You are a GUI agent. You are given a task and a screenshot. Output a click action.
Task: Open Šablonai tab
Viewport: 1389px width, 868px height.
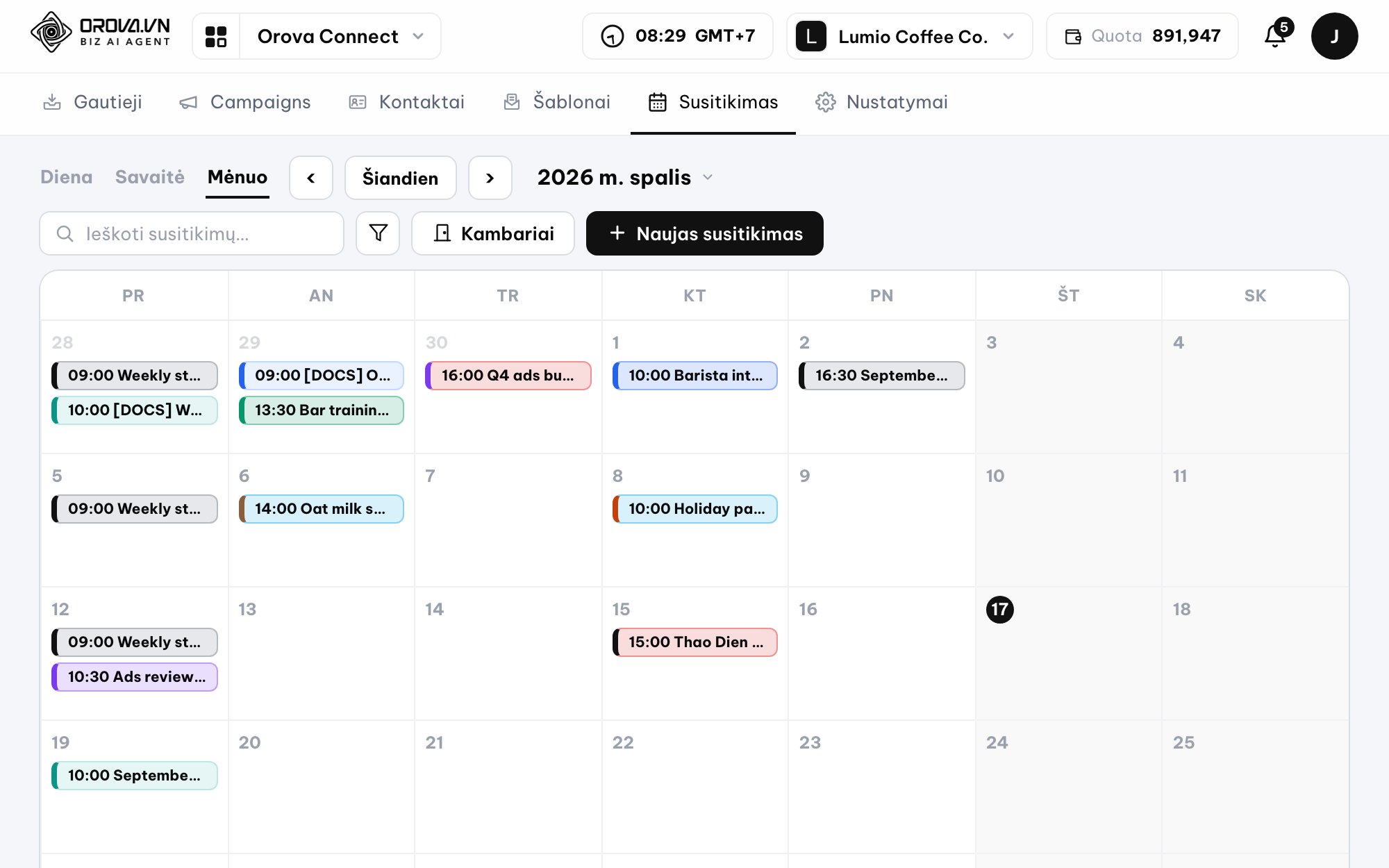tap(557, 102)
